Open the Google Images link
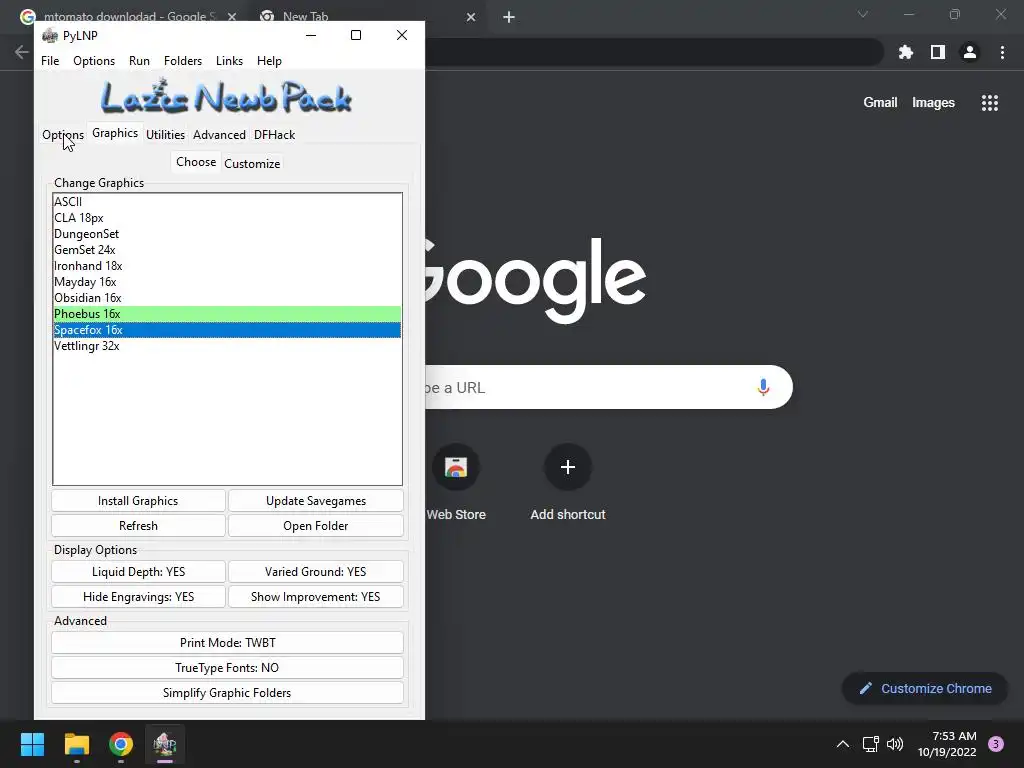 click(933, 103)
